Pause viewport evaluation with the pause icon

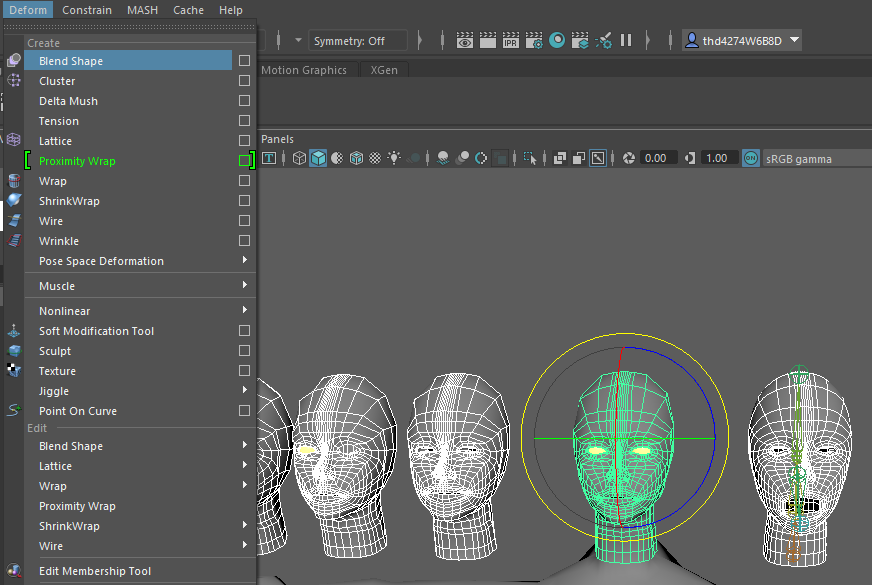[x=626, y=41]
